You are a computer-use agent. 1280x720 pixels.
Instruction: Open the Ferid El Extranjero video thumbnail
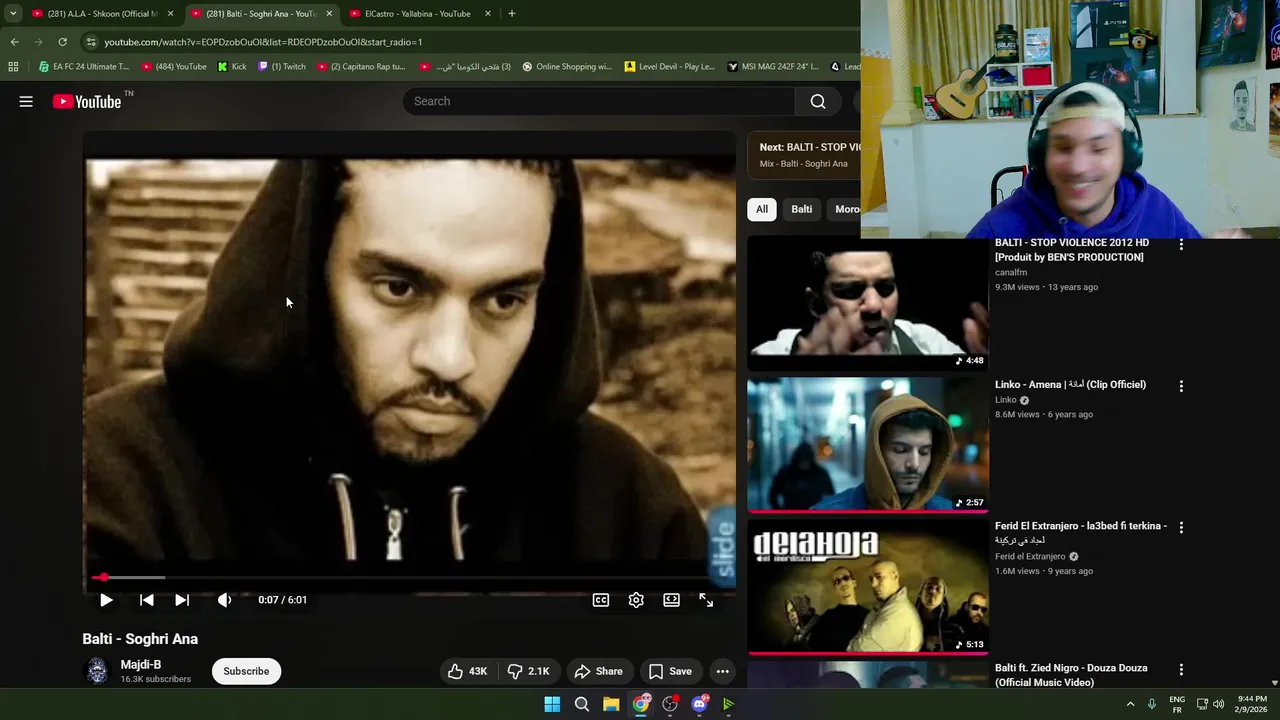coord(867,587)
